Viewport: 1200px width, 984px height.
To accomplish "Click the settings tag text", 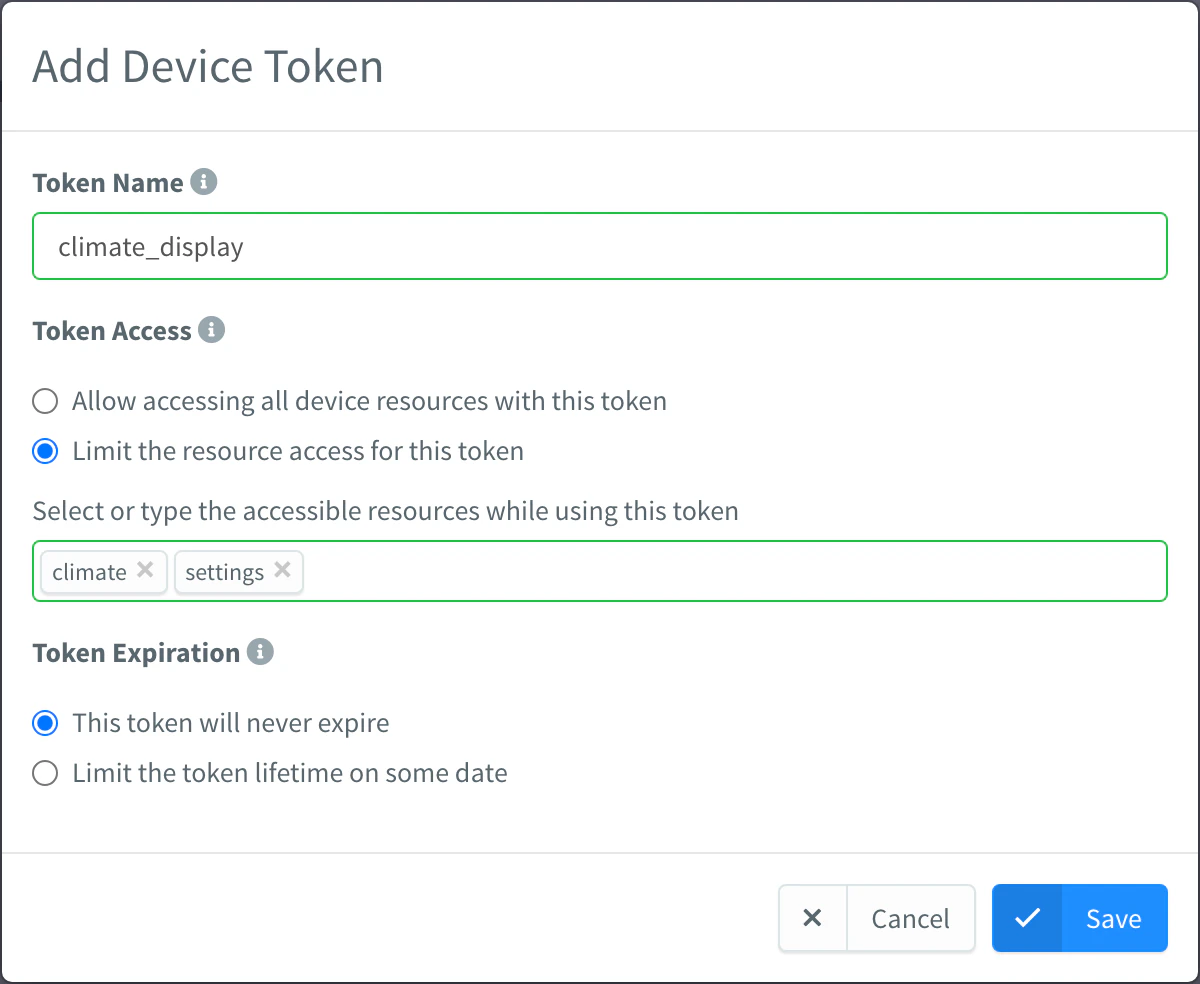I will (x=225, y=572).
